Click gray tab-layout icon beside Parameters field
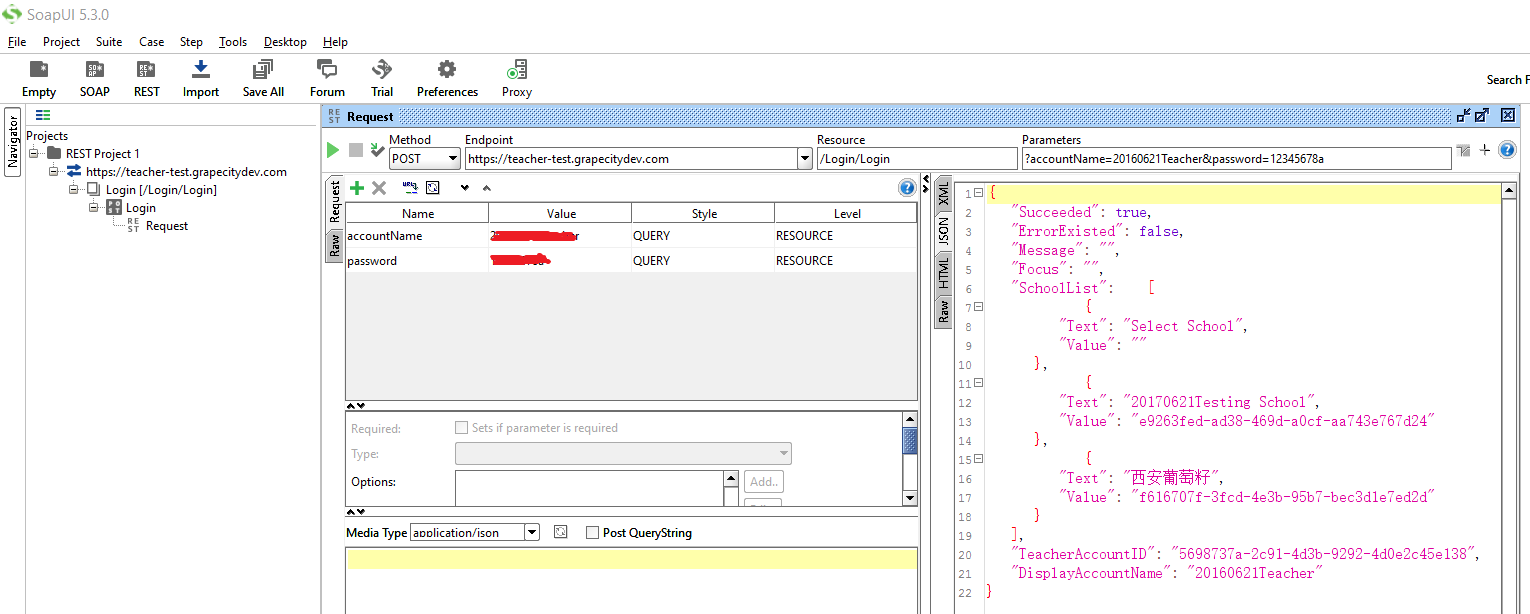 1464,151
